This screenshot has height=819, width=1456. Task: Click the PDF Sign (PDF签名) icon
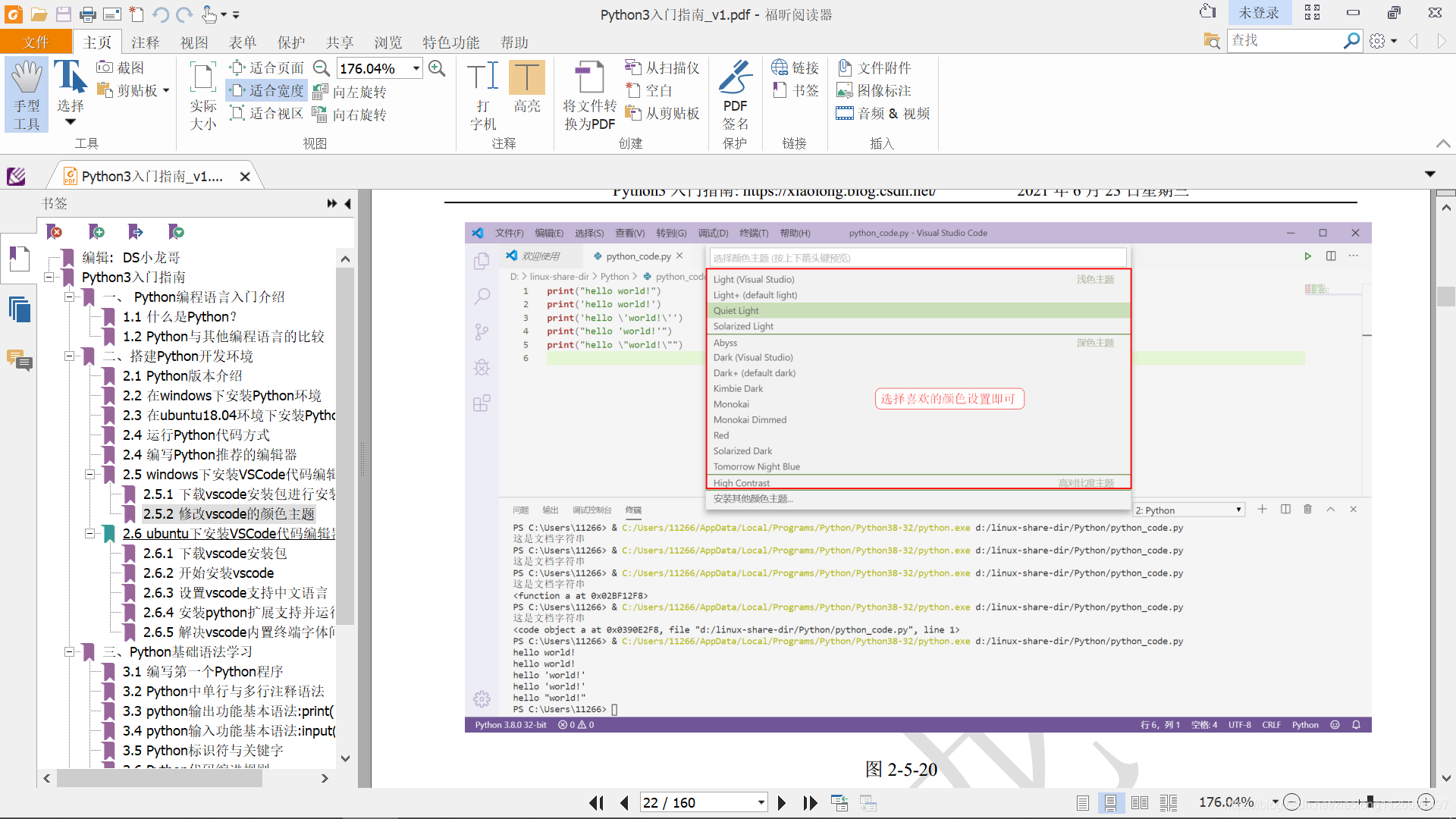[735, 78]
